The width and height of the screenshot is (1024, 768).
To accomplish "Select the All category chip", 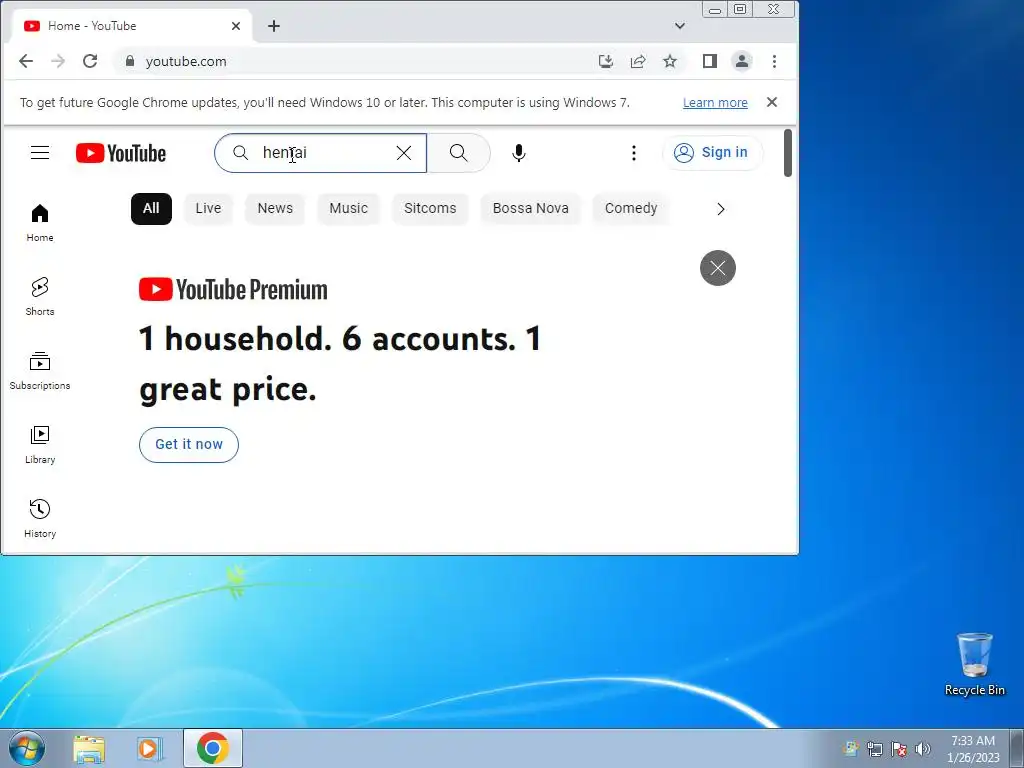I will tap(152, 209).
